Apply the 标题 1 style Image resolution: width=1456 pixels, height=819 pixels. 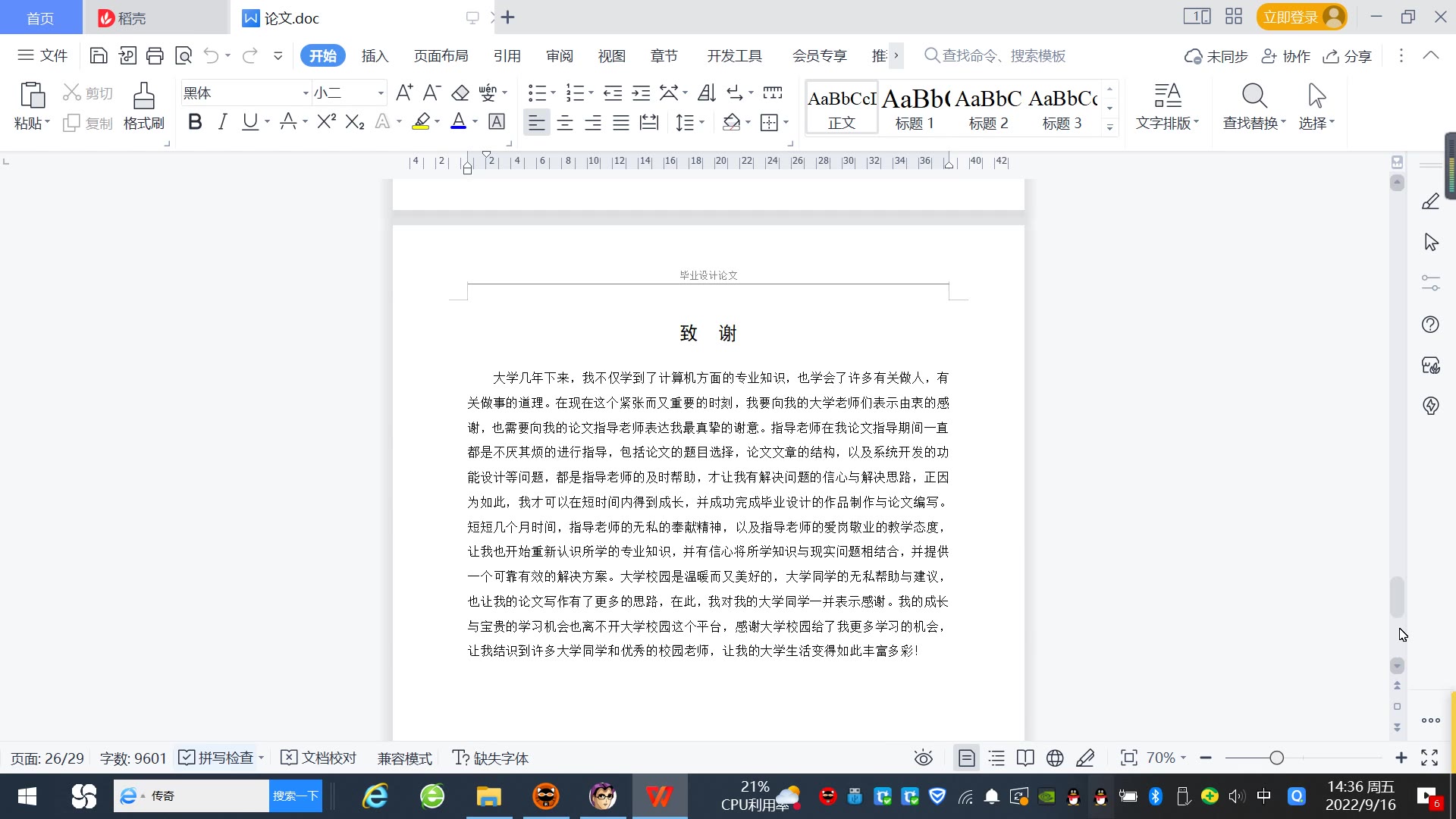pyautogui.click(x=915, y=108)
